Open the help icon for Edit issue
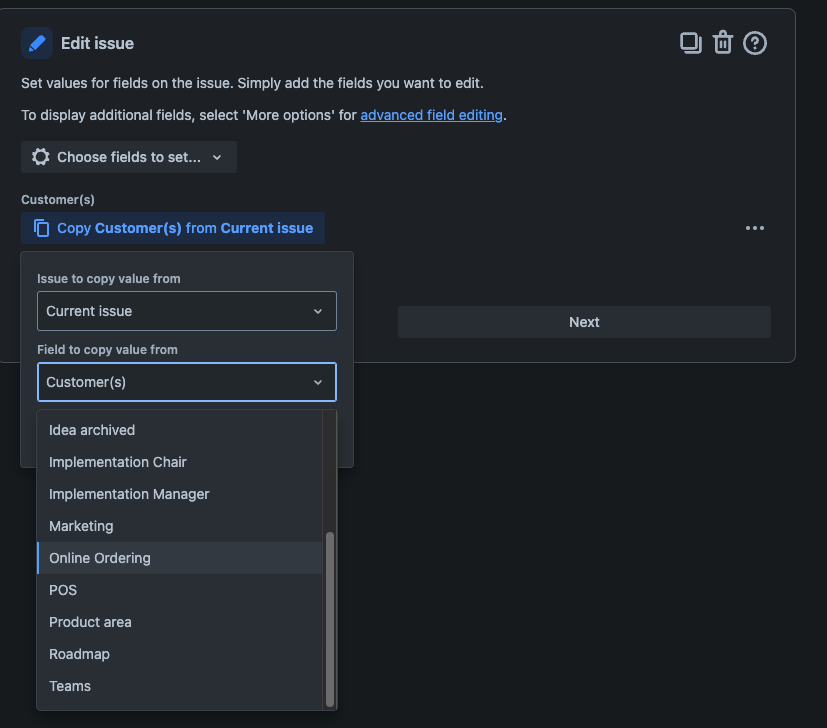Screen dimensions: 827x728 pyautogui.click(x=755, y=43)
